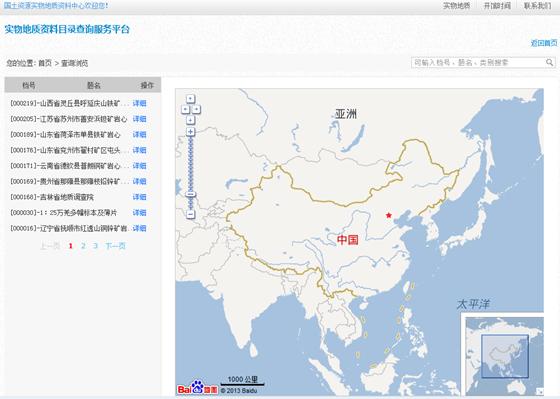This screenshot has width=560, height=399.
Task: Open the 联系我们 top menu item
Action: 538,6
